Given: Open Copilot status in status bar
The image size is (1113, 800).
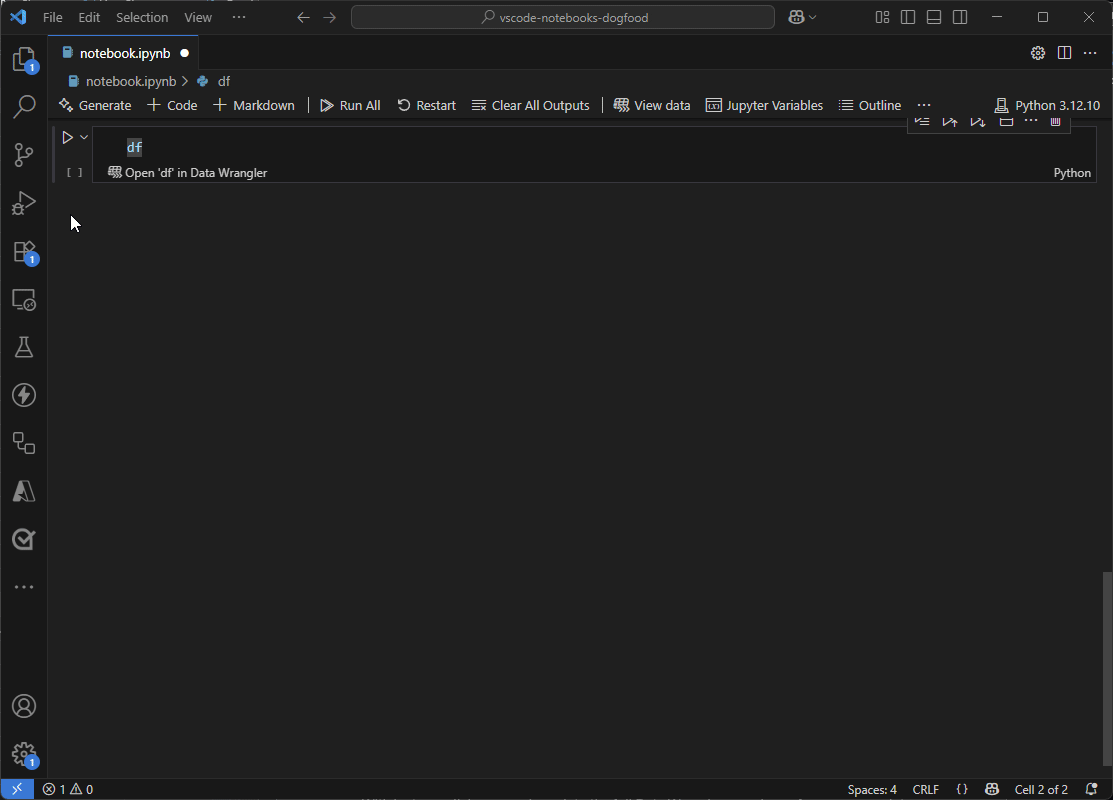Looking at the screenshot, I should coord(992,789).
